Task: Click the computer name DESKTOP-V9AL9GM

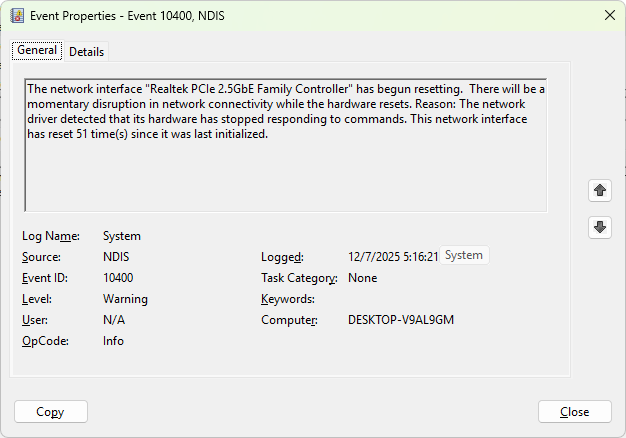Action: click(x=401, y=320)
